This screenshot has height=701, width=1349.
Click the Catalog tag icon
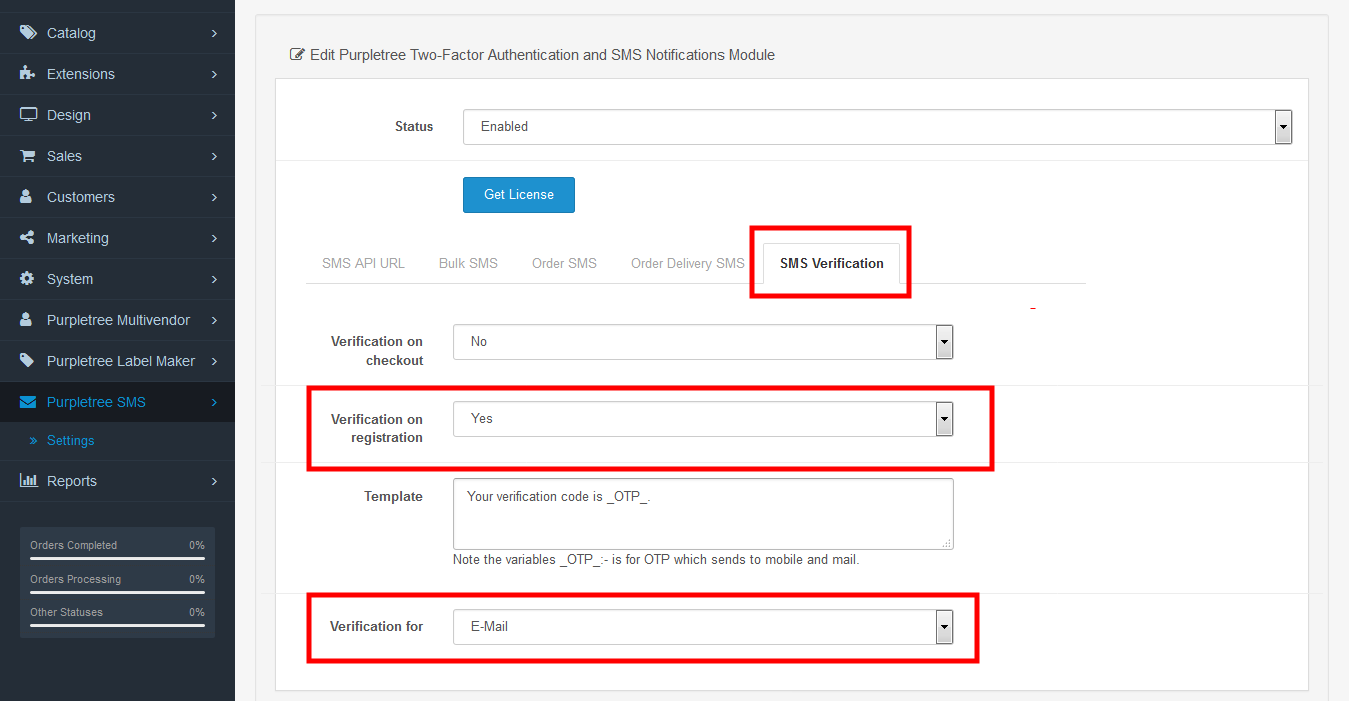28,33
